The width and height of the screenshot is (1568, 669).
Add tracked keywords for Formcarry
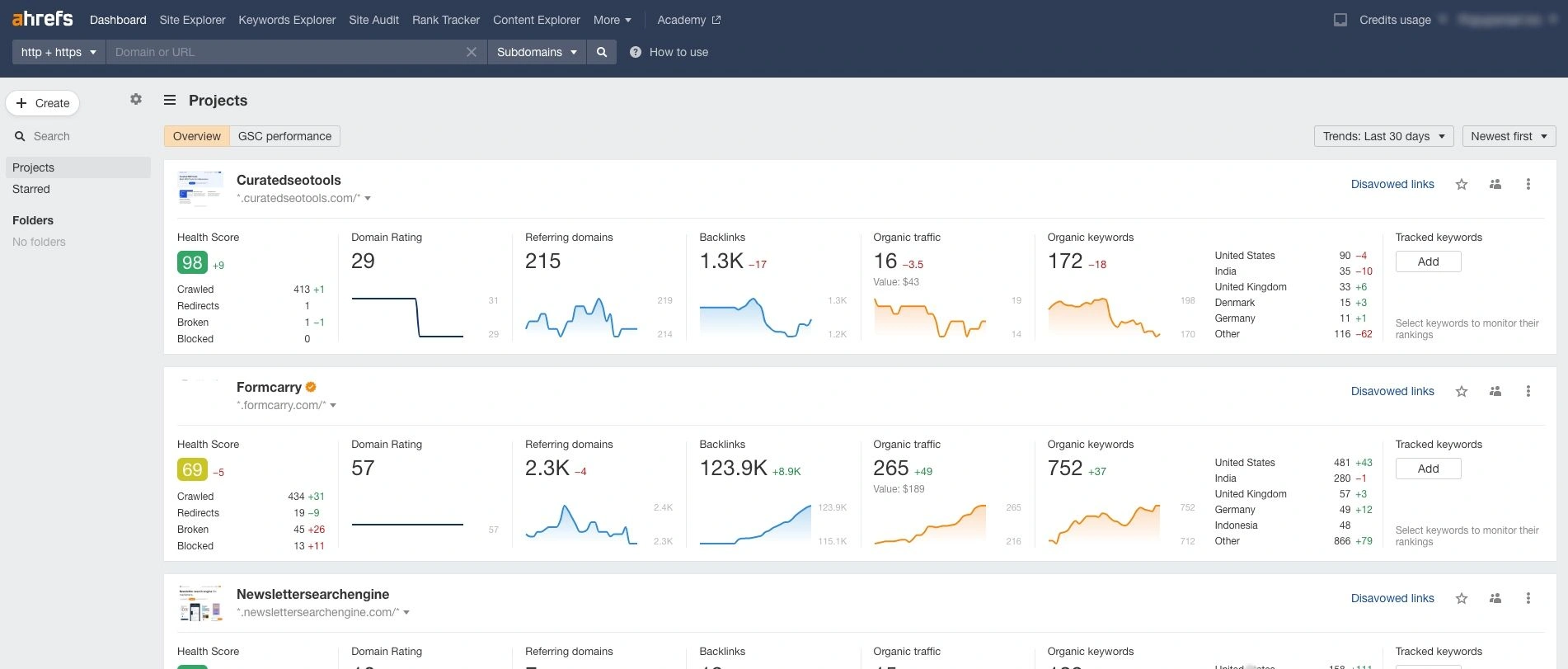coord(1428,469)
